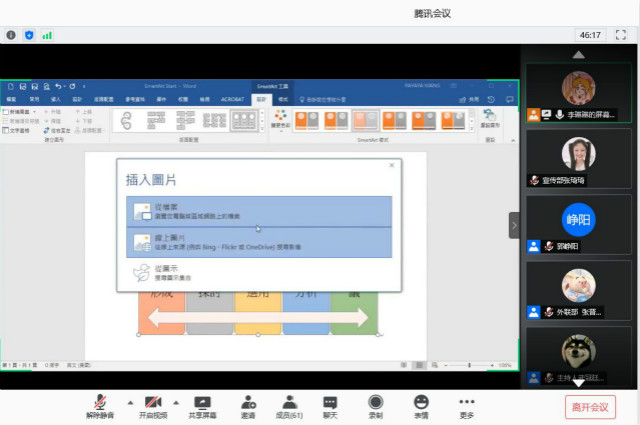Open the chat panel

[x=330, y=402]
